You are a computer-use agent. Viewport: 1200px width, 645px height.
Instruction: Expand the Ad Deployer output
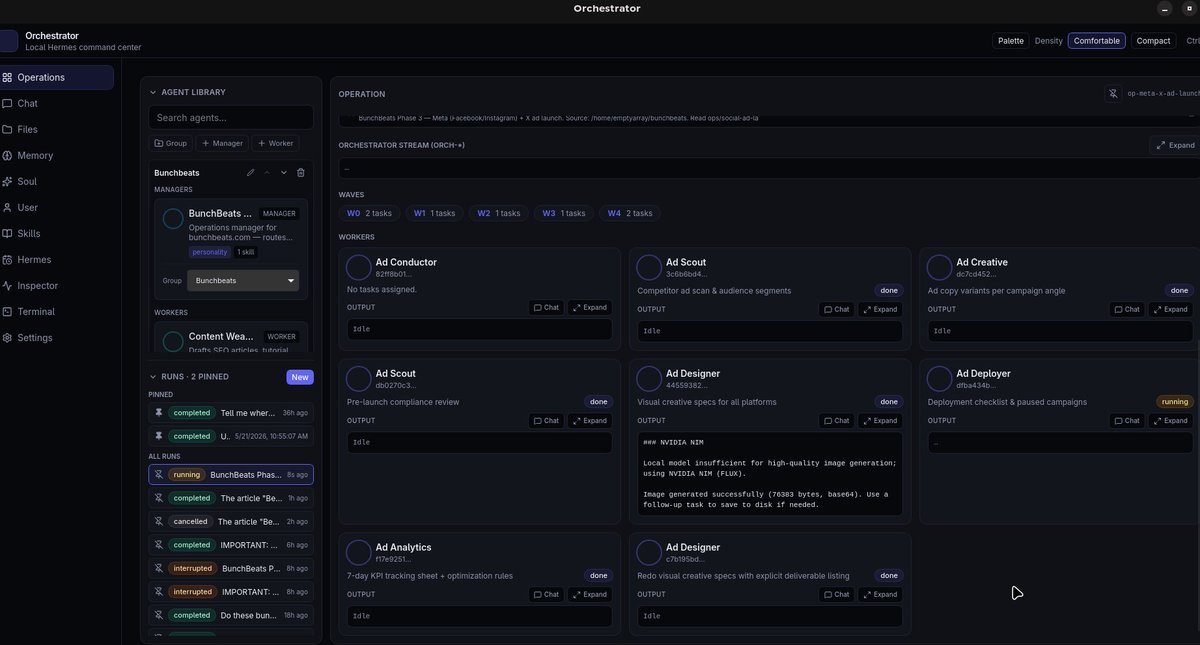coord(1170,420)
